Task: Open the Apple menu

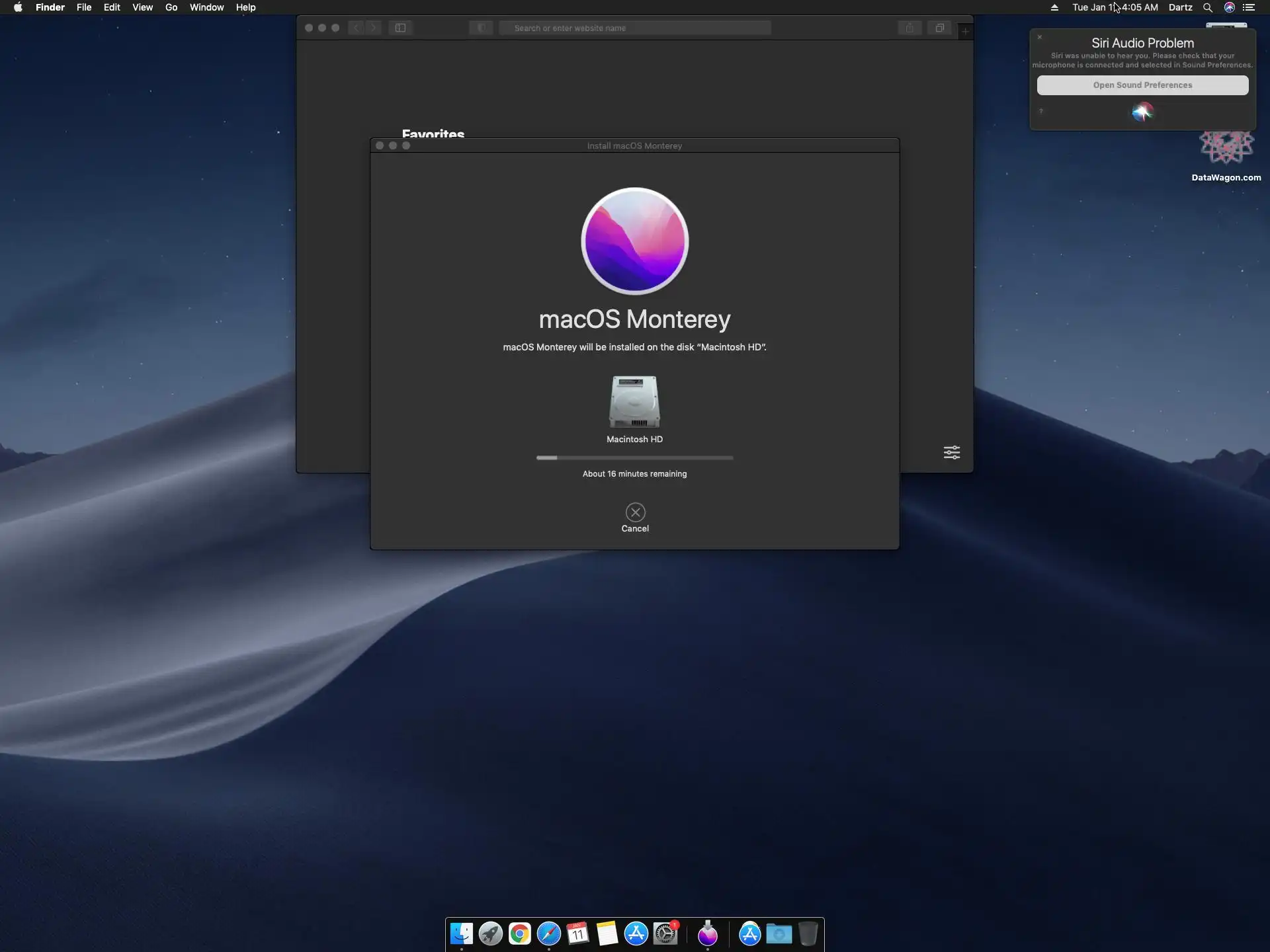Action: tap(18, 7)
